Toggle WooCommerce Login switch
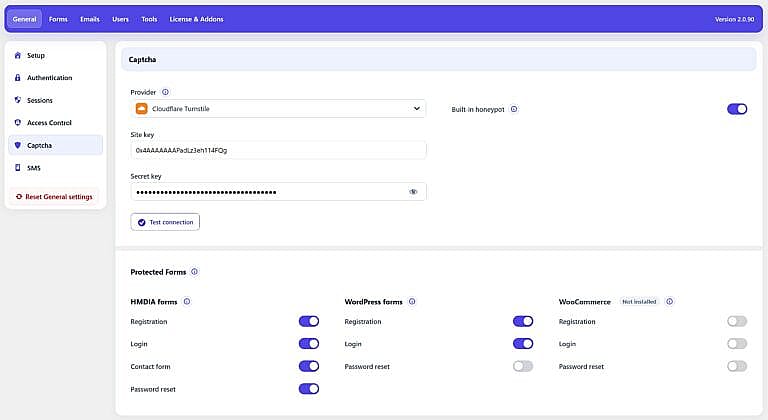Screen dimensions: 768x420 [x=737, y=344]
